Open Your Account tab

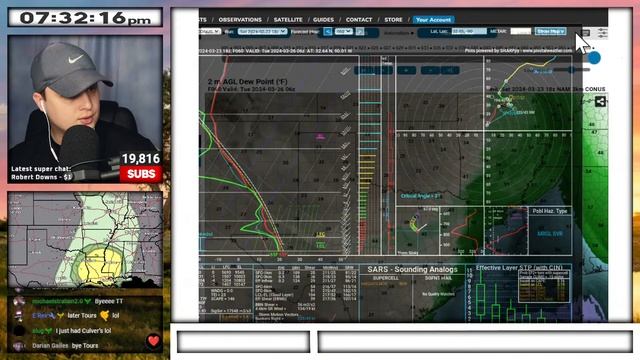pyautogui.click(x=433, y=20)
